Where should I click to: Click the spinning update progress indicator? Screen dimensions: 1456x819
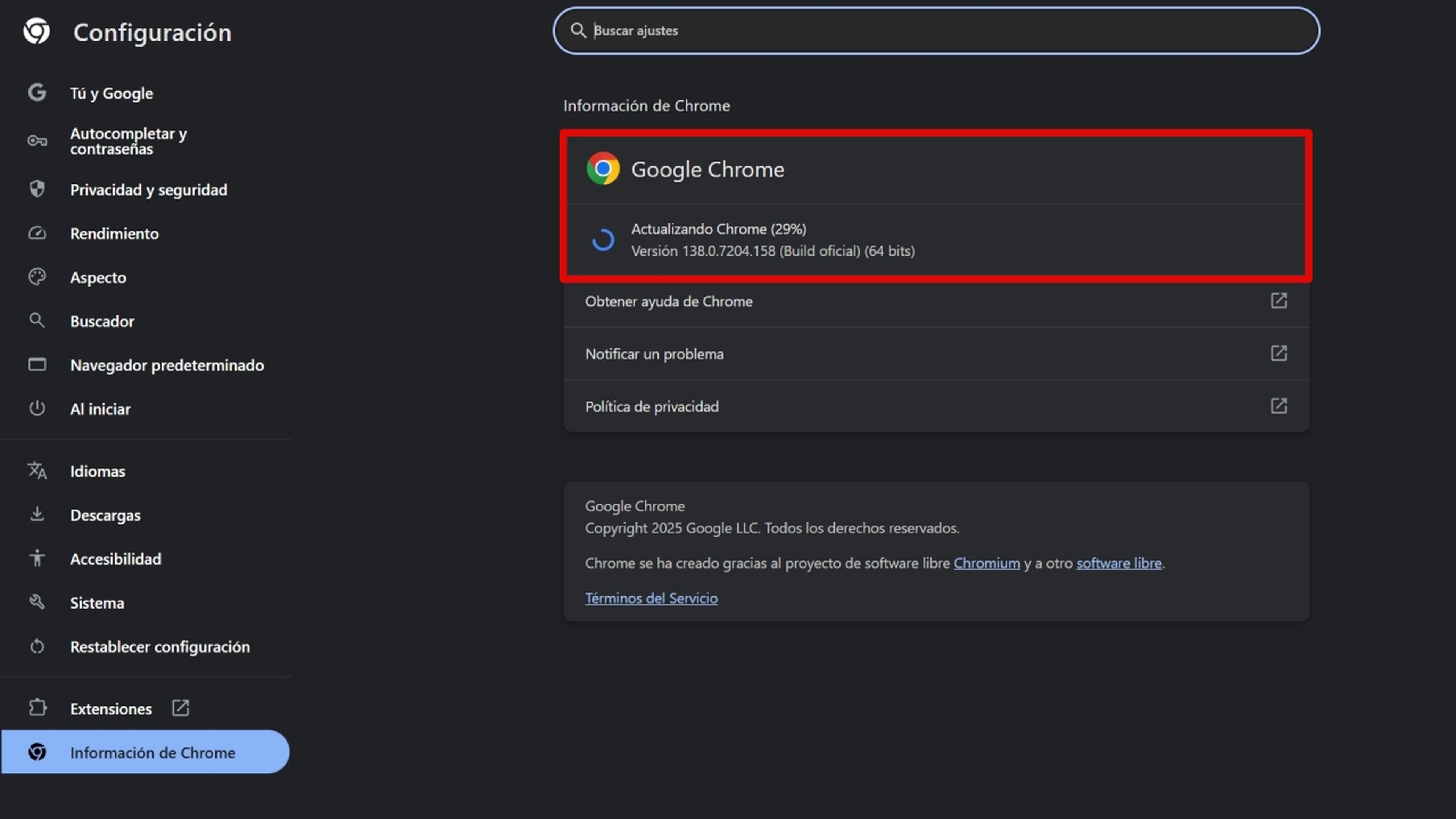[602, 240]
